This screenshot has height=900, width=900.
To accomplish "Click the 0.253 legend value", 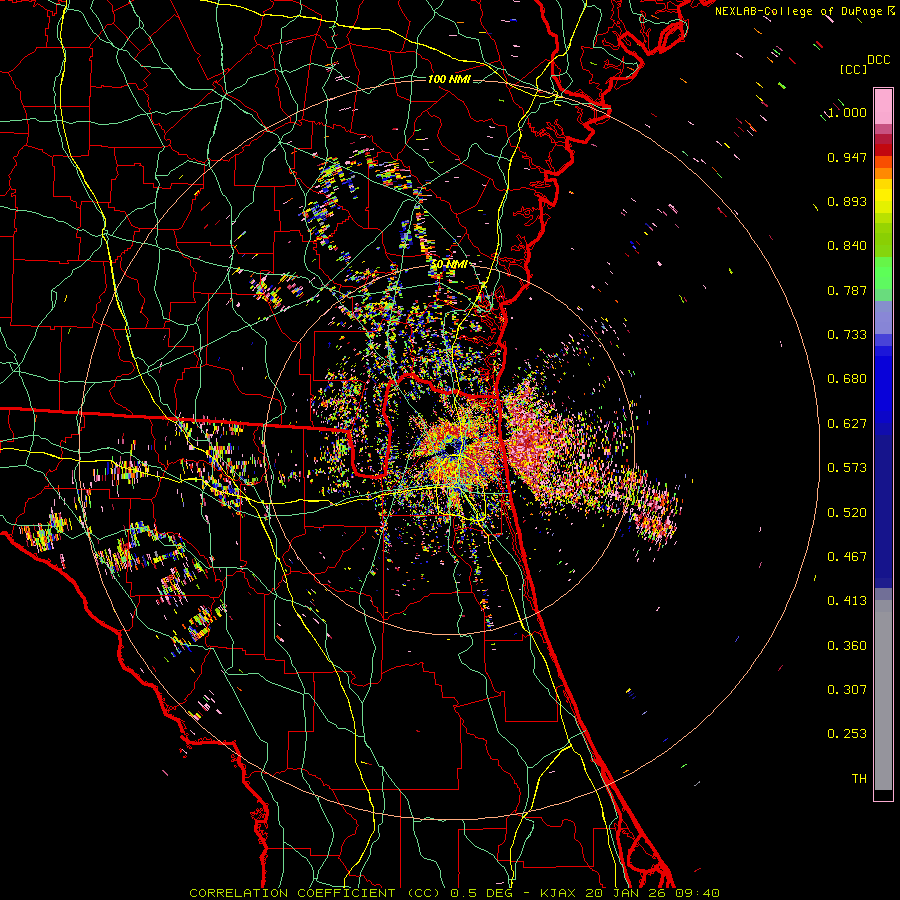I will tap(847, 734).
